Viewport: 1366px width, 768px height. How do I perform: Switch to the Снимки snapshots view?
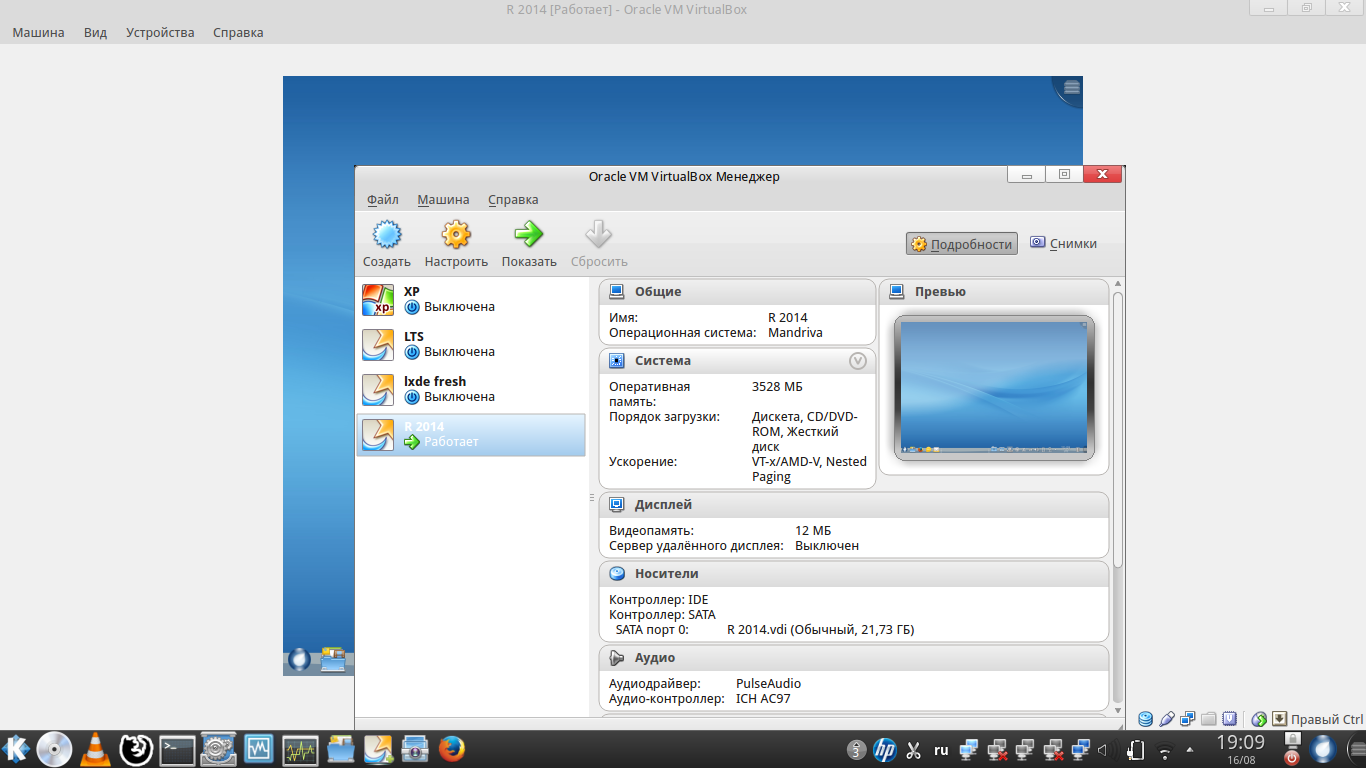(x=1063, y=243)
